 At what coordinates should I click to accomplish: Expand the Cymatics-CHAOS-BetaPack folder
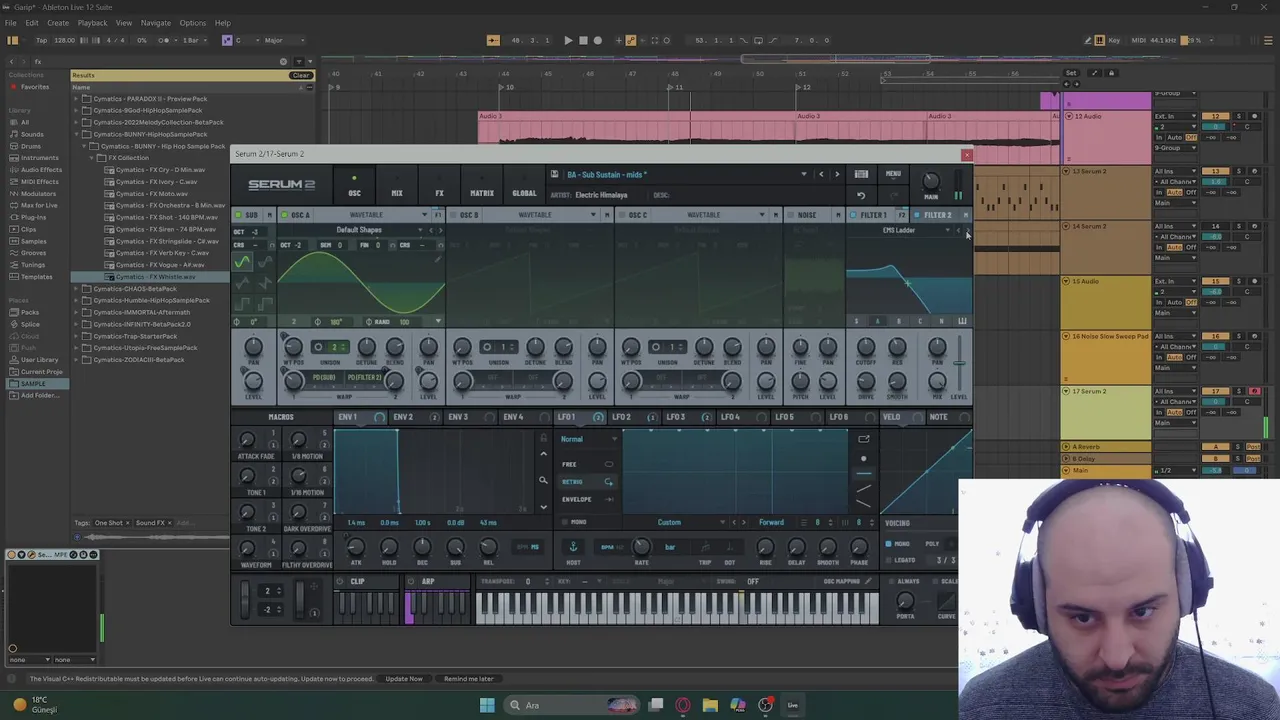(x=77, y=288)
